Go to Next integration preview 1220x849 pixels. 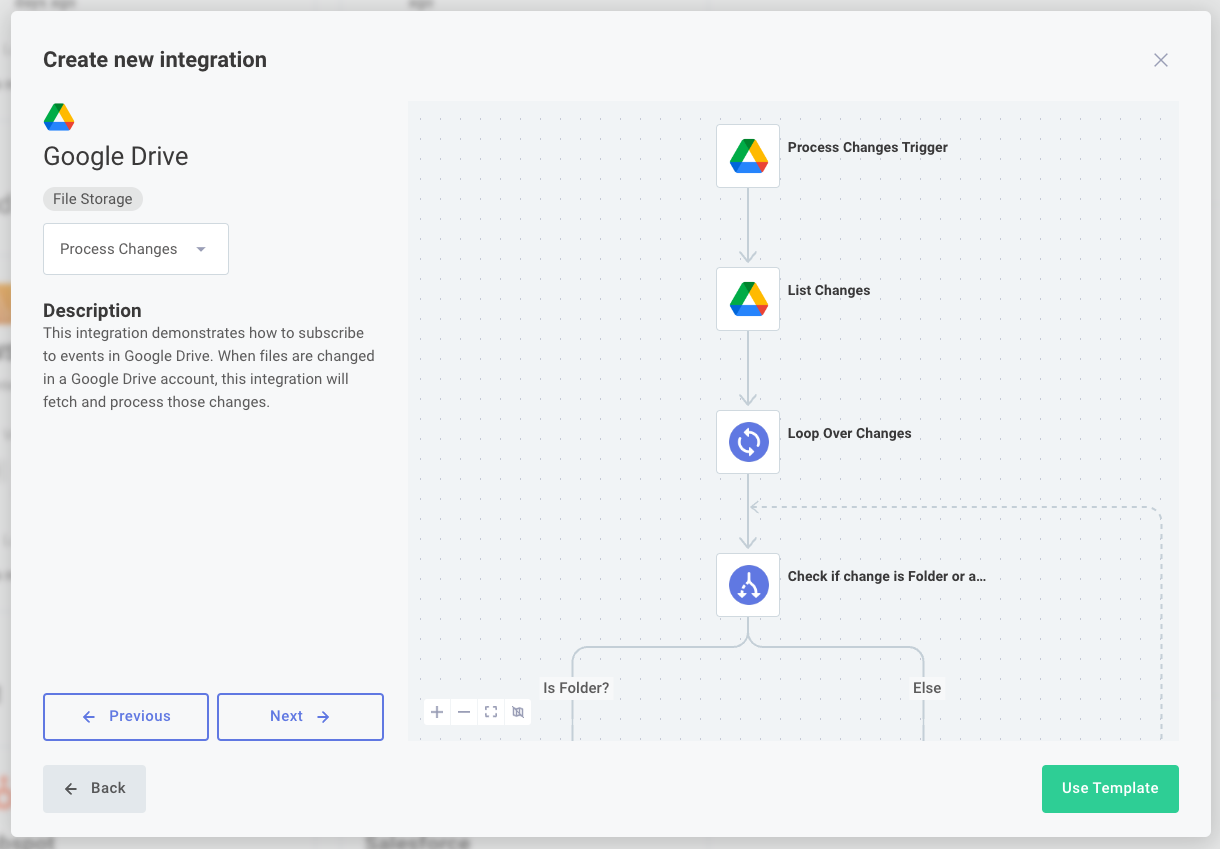coord(300,717)
